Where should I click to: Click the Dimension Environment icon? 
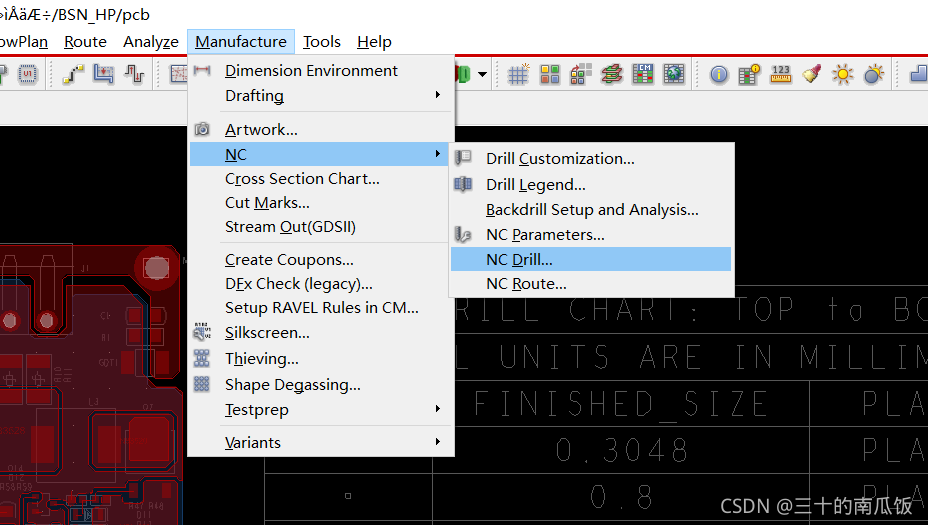point(202,70)
